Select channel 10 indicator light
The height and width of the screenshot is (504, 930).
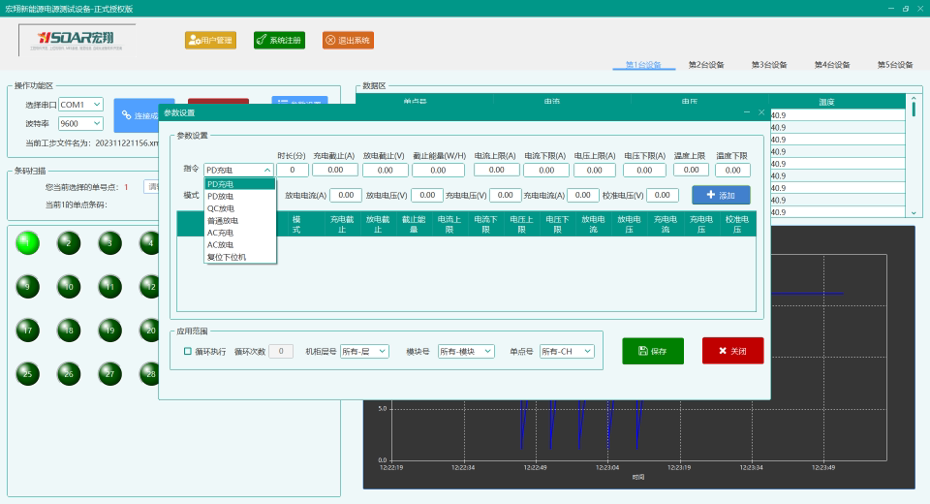[69, 287]
